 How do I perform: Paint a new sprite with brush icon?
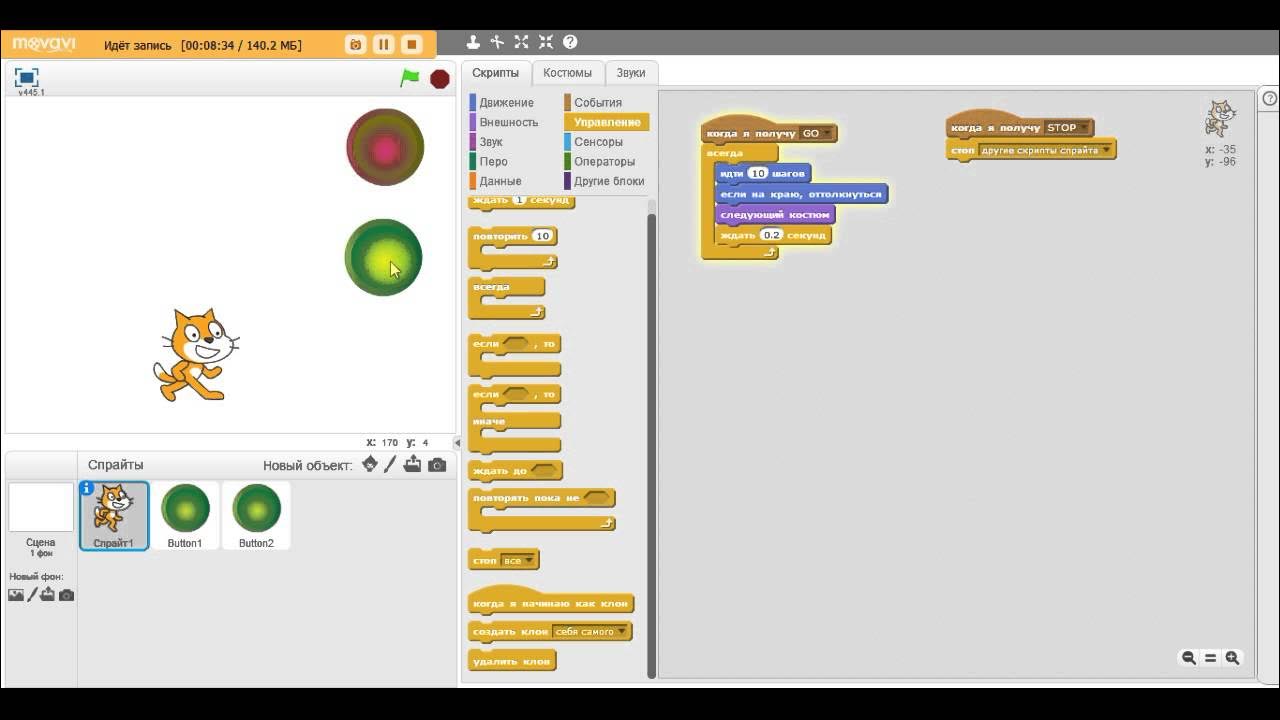pos(391,464)
